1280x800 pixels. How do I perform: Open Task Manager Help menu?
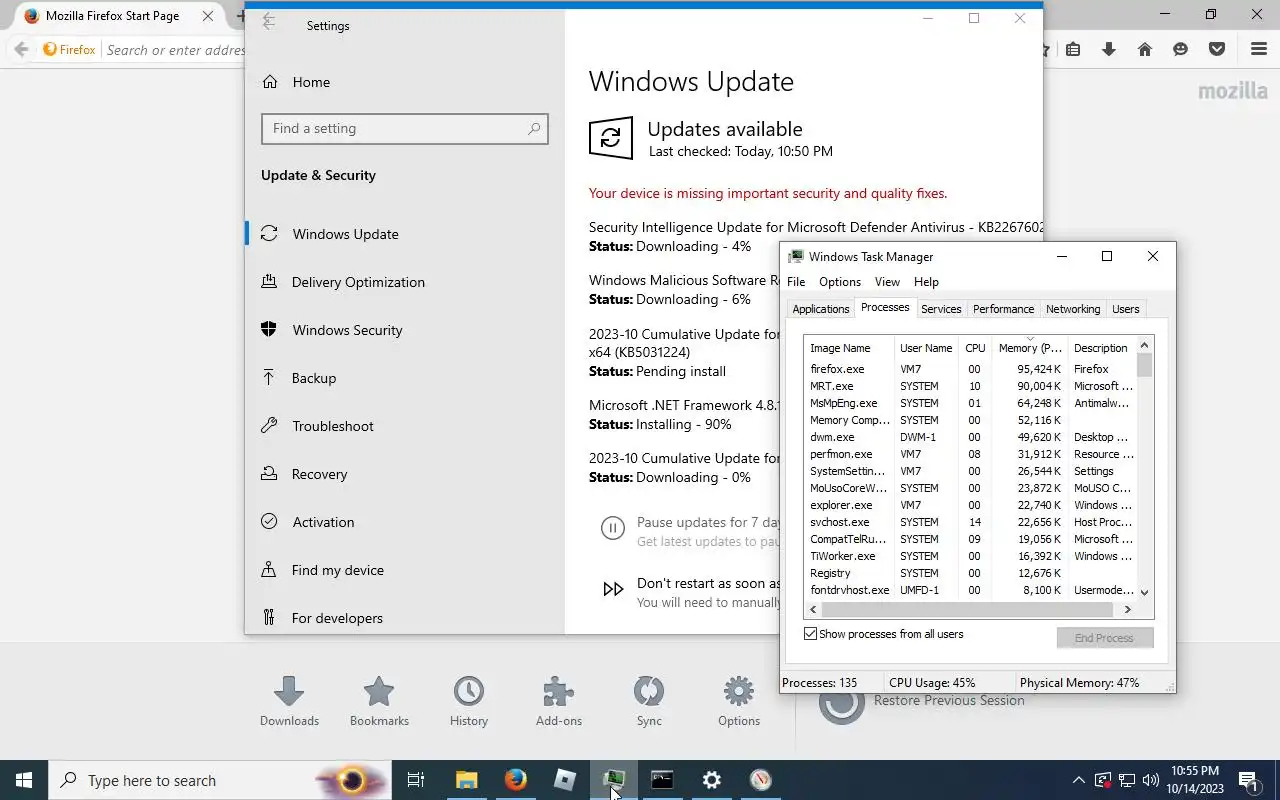click(926, 282)
